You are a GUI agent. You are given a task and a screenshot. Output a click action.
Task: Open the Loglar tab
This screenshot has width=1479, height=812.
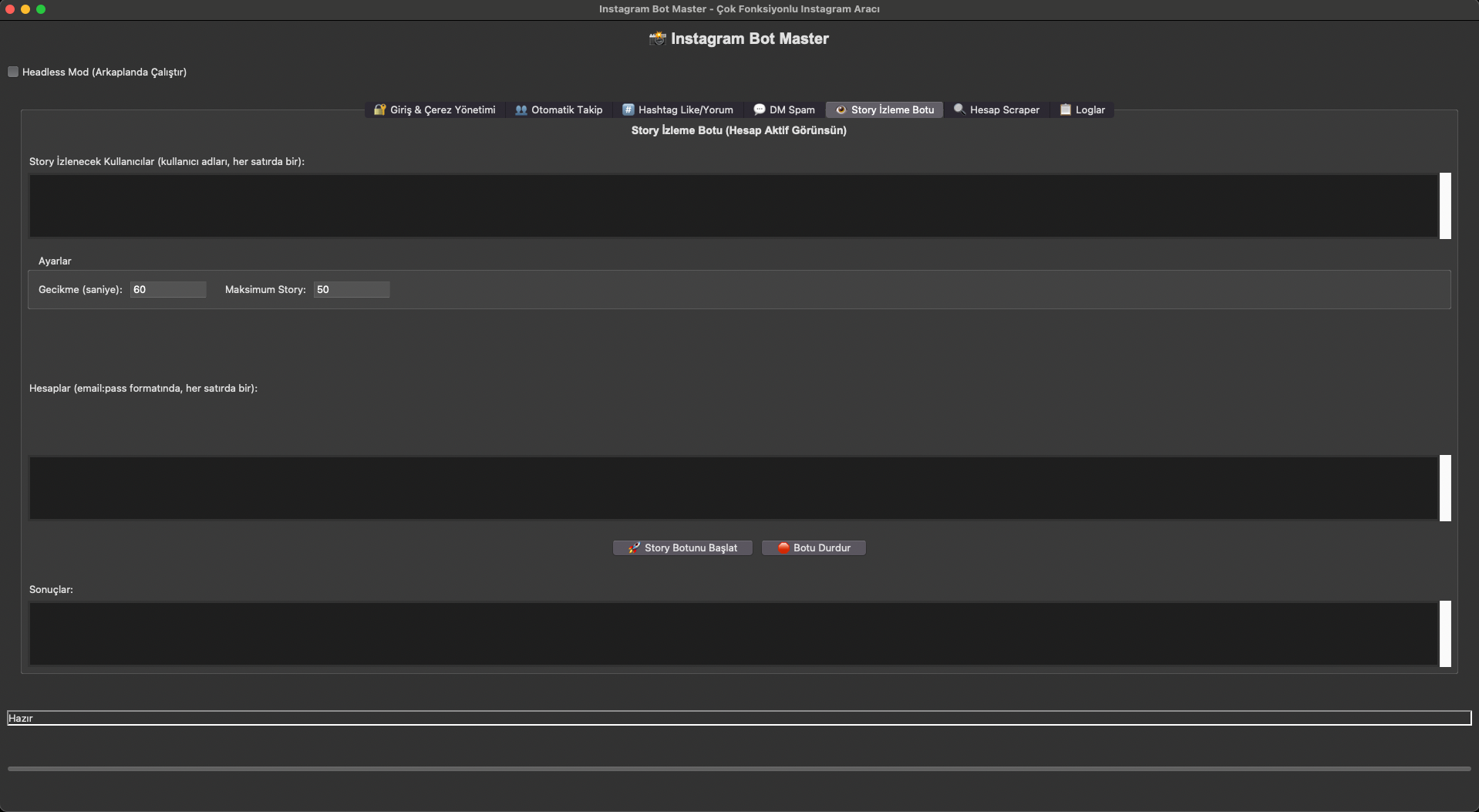point(1083,110)
